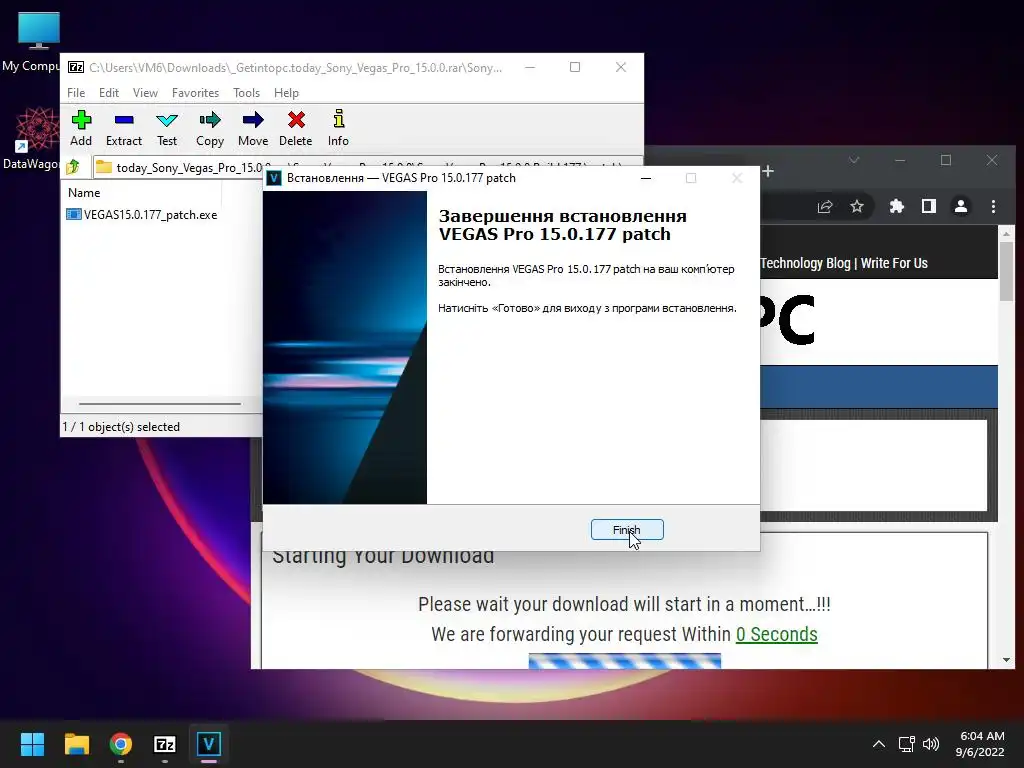The height and width of the screenshot is (768, 1024).
Task: Open the File menu in 7-Zip
Action: [x=76, y=93]
